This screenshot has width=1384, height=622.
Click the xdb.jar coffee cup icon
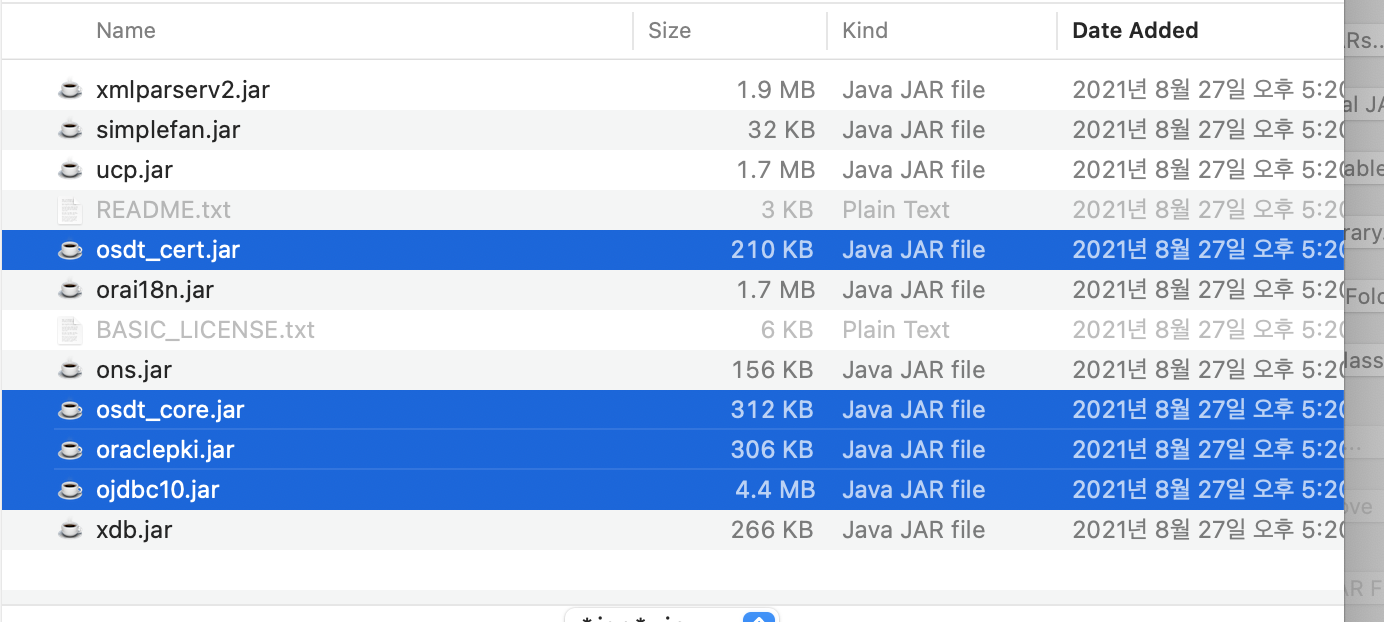pos(69,530)
